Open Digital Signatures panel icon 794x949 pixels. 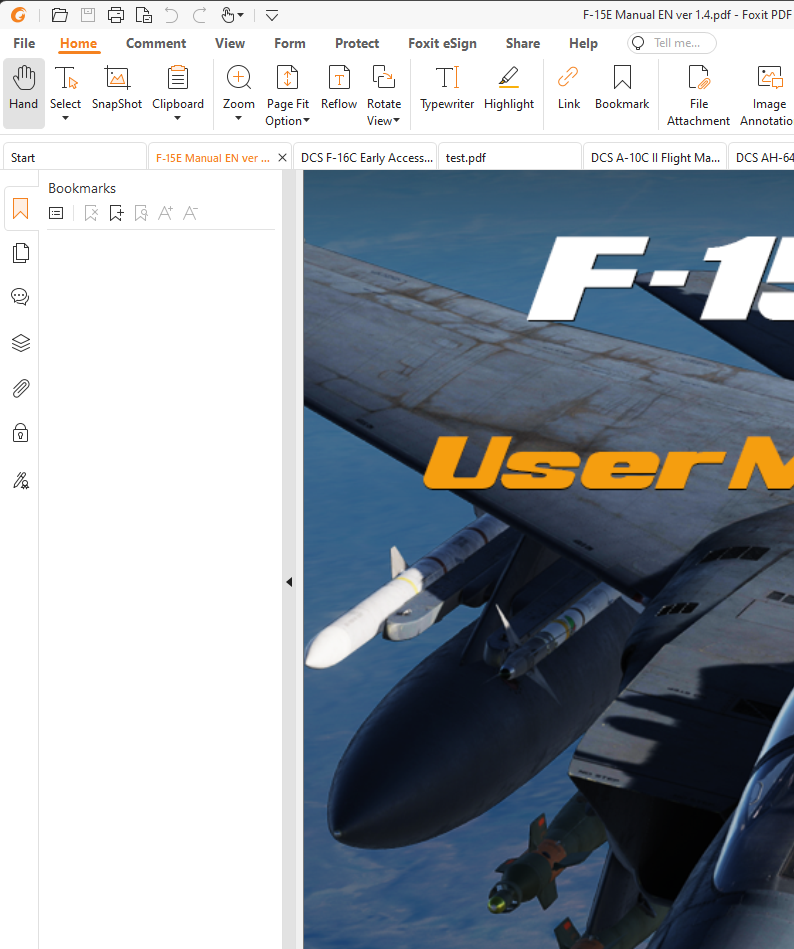21,481
